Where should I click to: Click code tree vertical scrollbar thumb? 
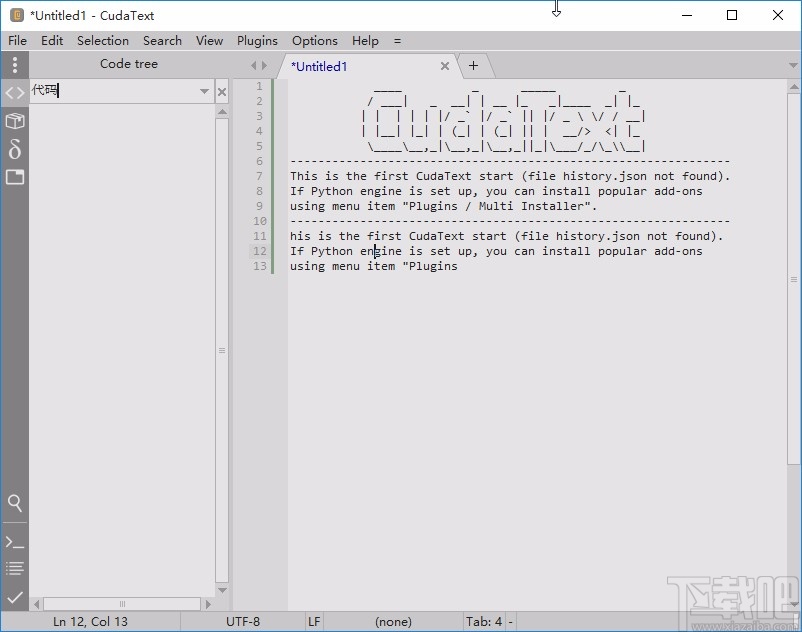coord(221,350)
